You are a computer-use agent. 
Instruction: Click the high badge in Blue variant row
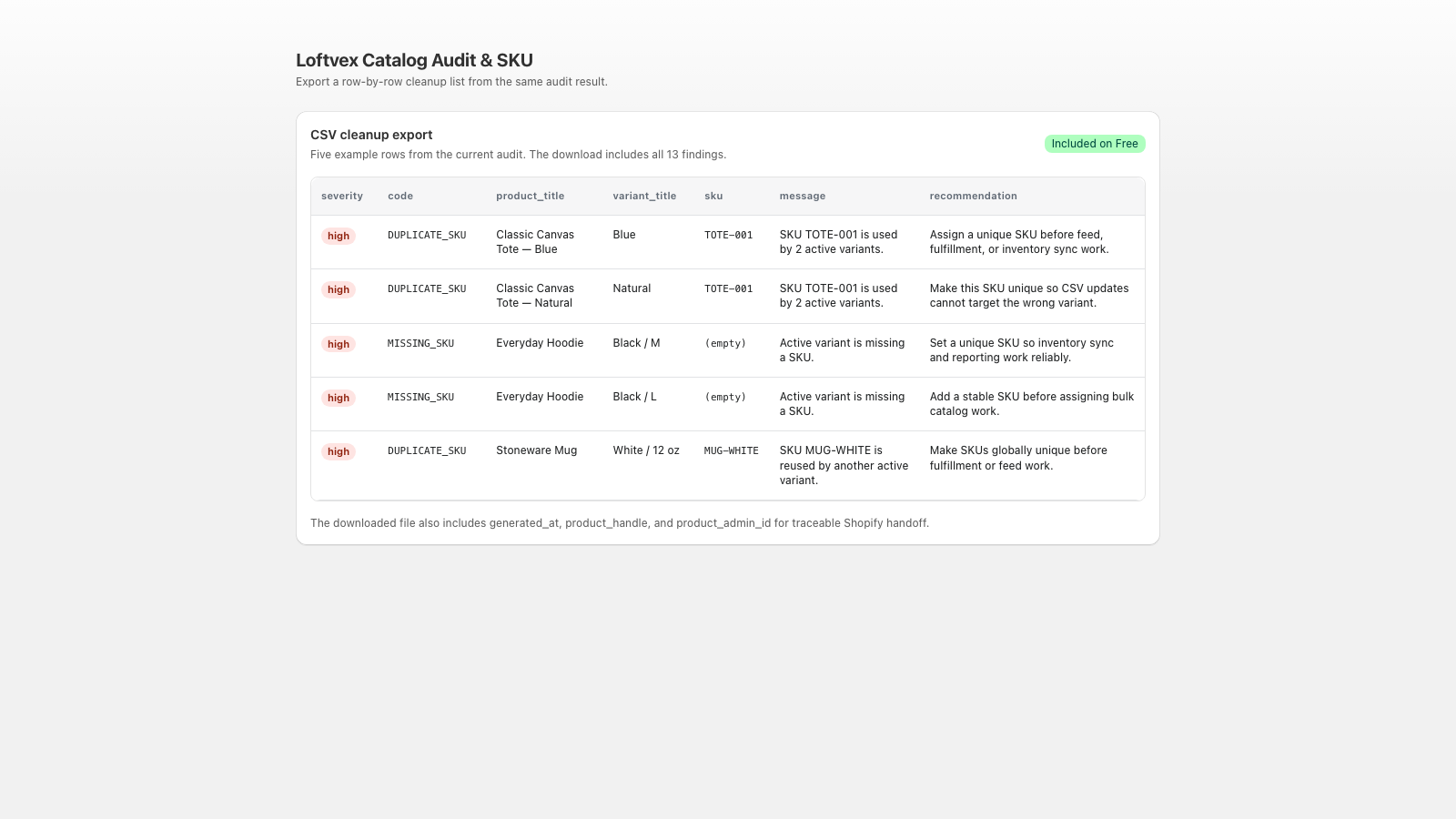click(339, 236)
